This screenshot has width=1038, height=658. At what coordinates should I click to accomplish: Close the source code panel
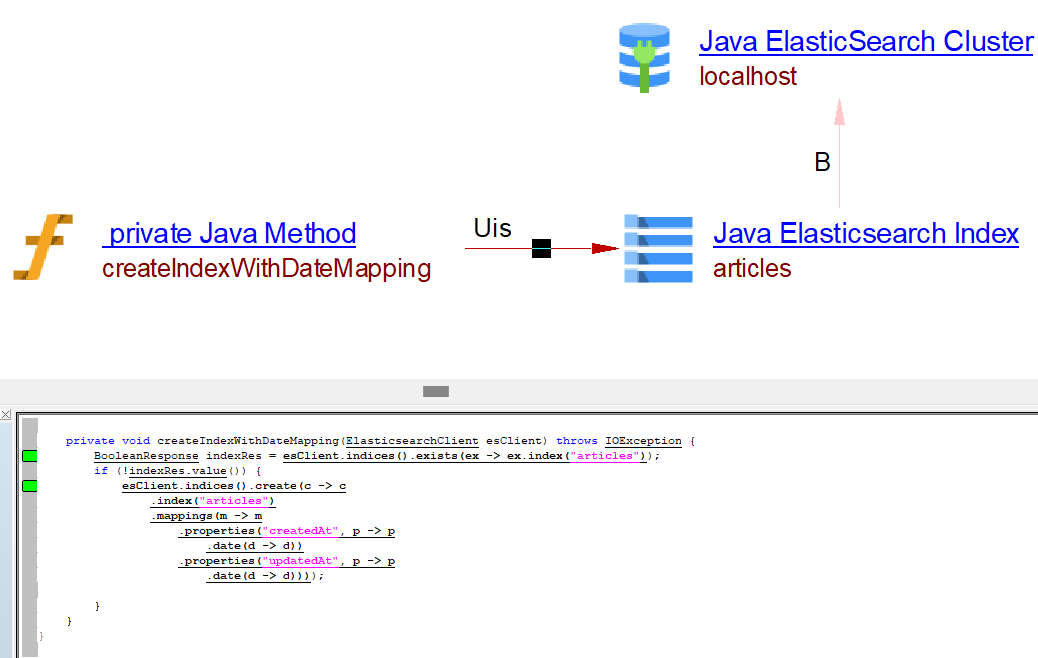coord(6,414)
